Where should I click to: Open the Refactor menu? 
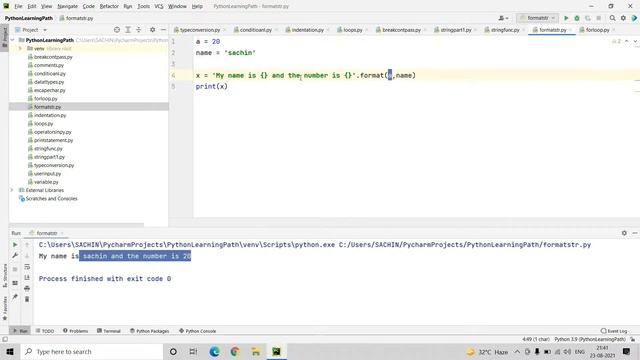[x=109, y=6]
